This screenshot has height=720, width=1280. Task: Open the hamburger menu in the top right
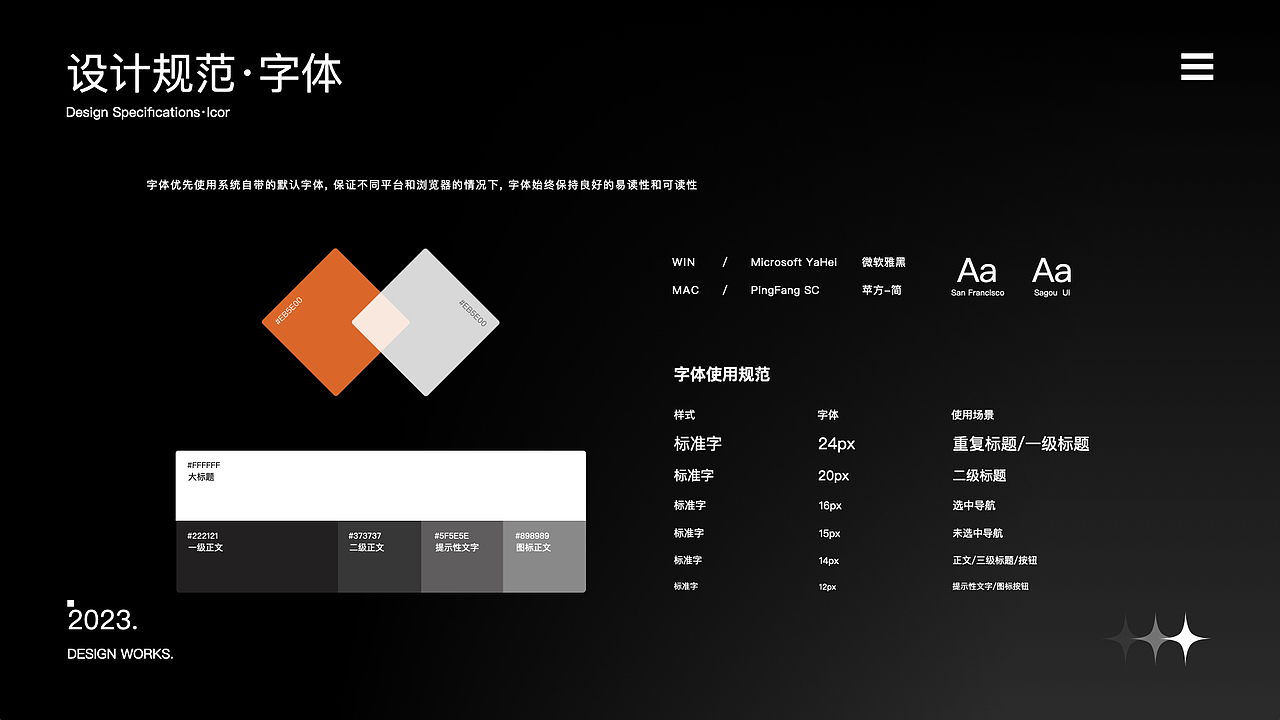click(x=1196, y=66)
